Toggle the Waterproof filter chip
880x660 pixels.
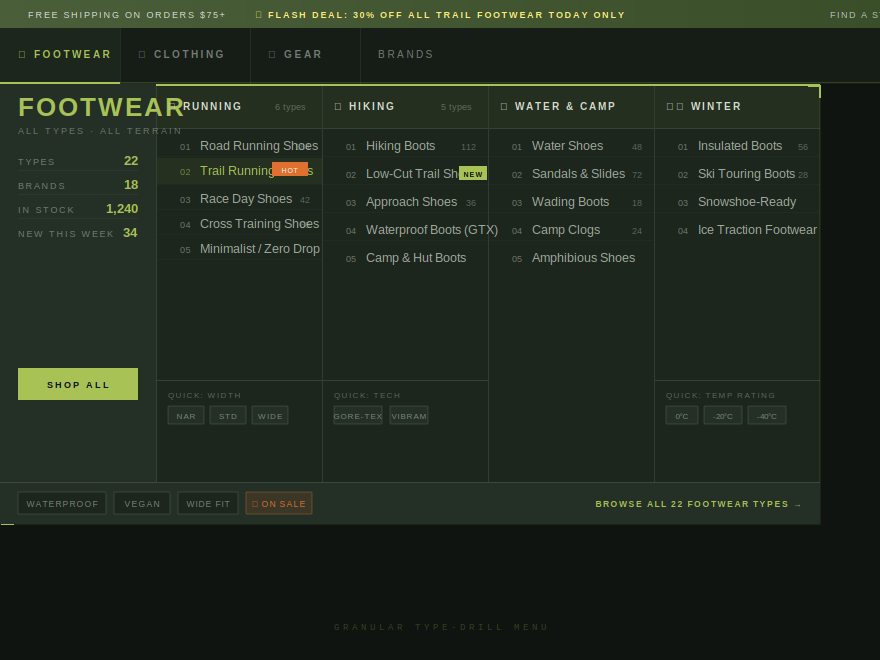tap(62, 503)
